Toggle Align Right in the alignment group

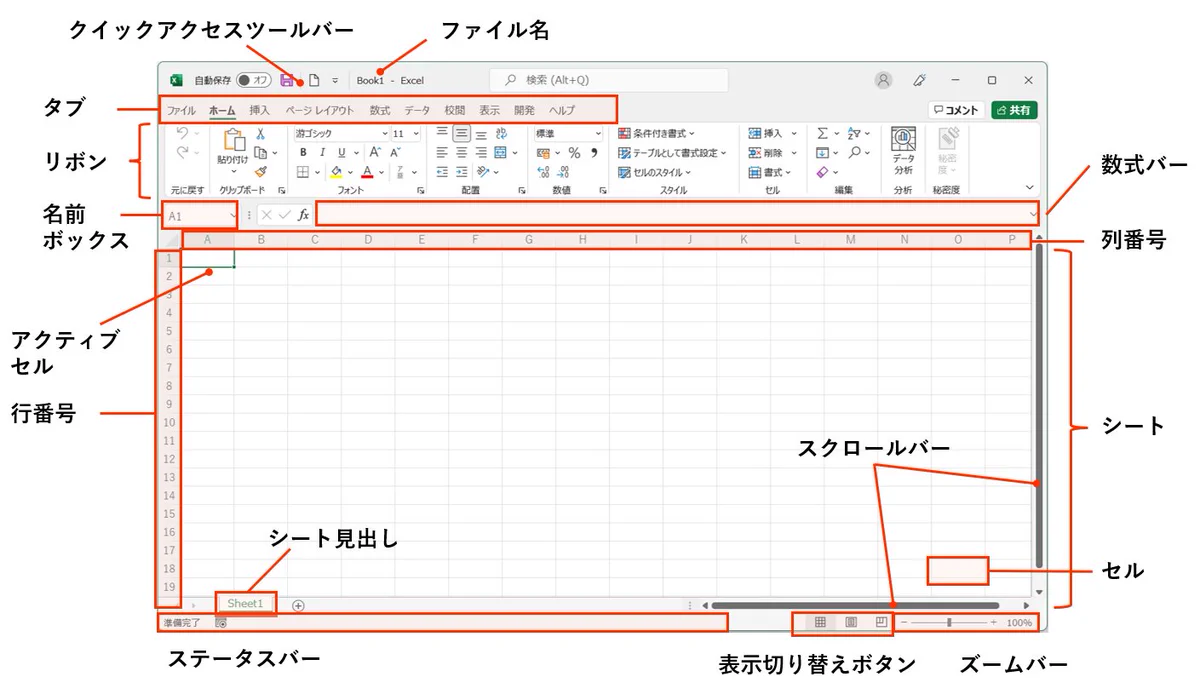(481, 152)
